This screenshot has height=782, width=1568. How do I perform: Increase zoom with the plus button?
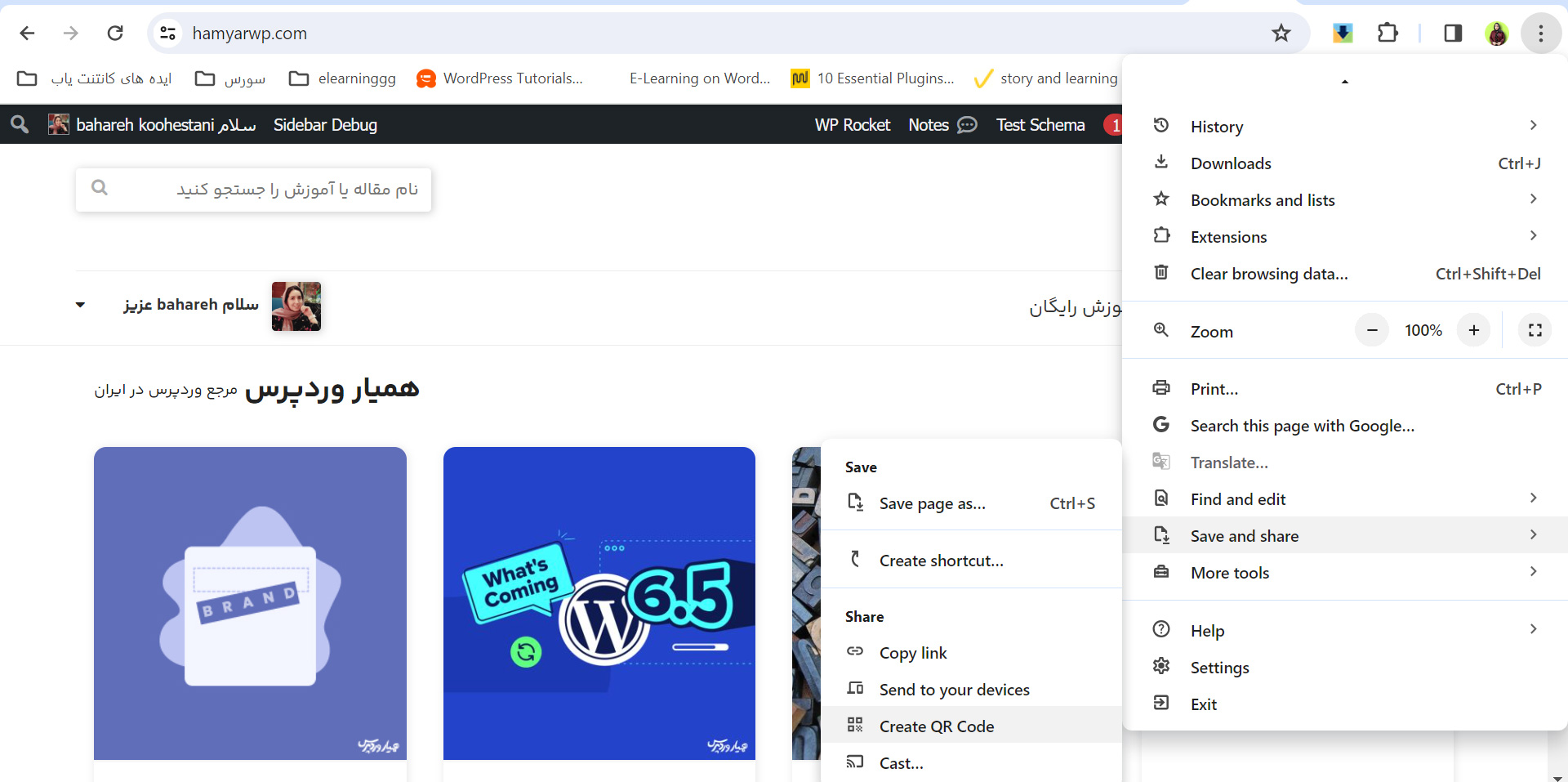pyautogui.click(x=1474, y=330)
